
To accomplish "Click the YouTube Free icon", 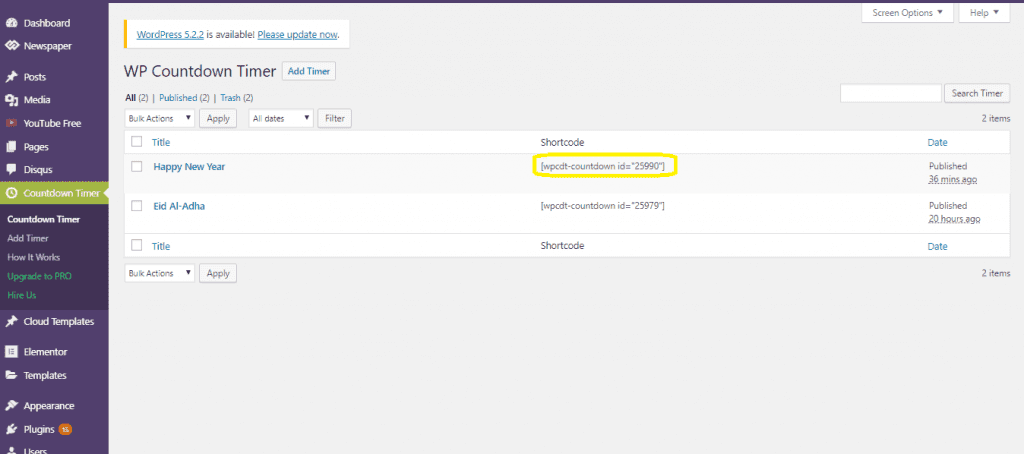I will click(11, 123).
